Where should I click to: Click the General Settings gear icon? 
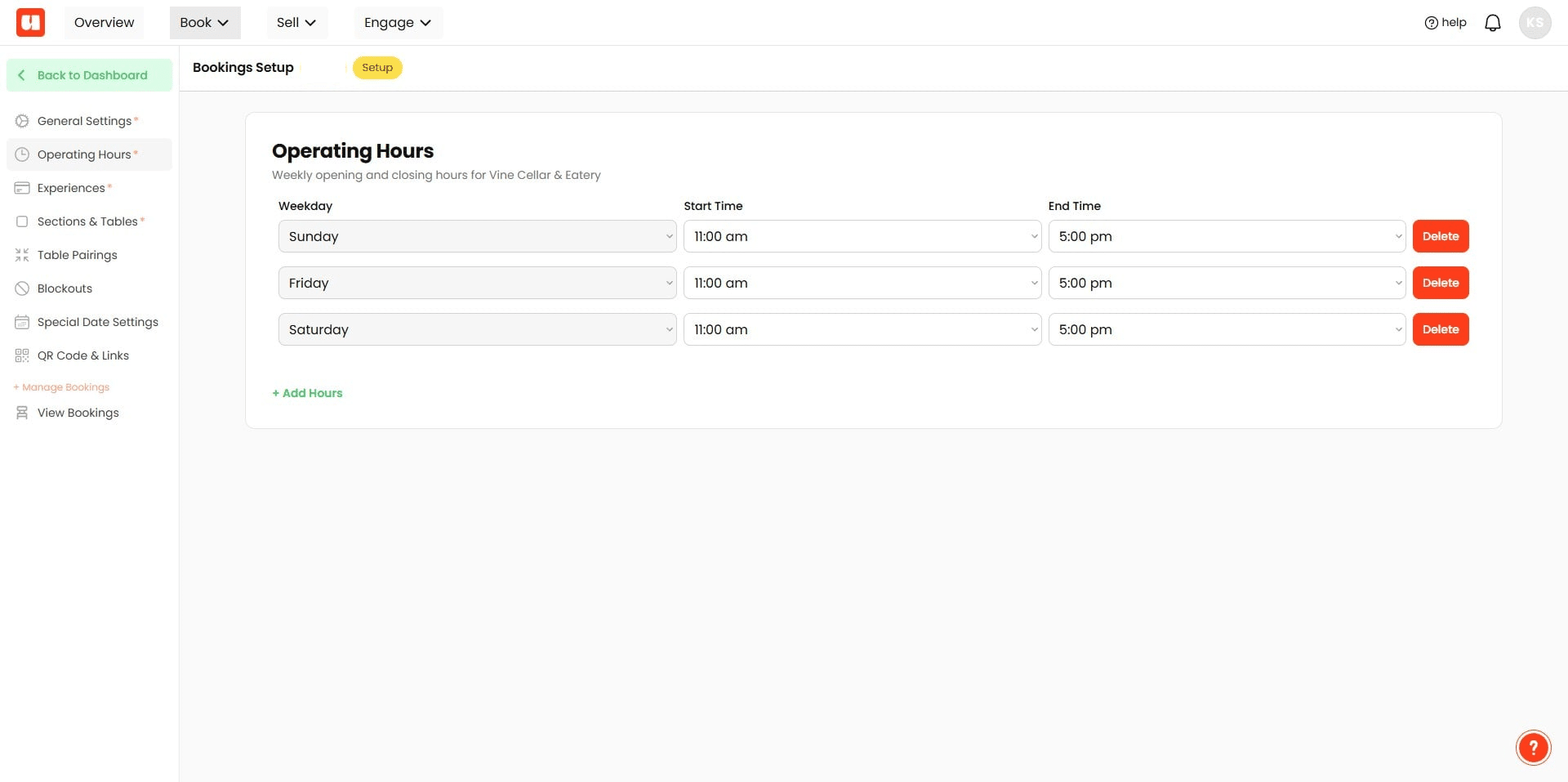click(x=22, y=121)
